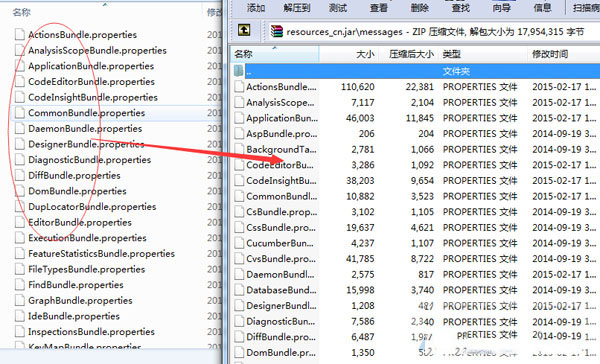Sort archive list by 名称 column

point(275,54)
